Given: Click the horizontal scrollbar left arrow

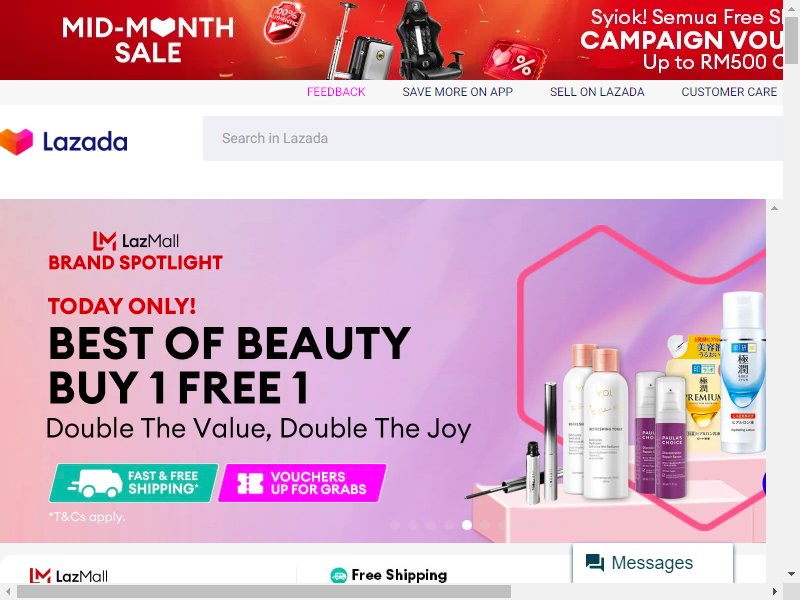Looking at the screenshot, I should (8, 592).
